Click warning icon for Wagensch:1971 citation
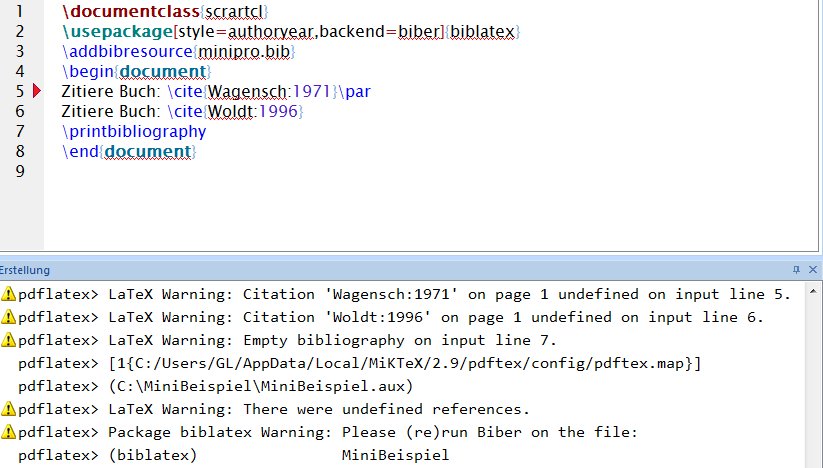The height and width of the screenshot is (468, 823). pyautogui.click(x=8, y=294)
